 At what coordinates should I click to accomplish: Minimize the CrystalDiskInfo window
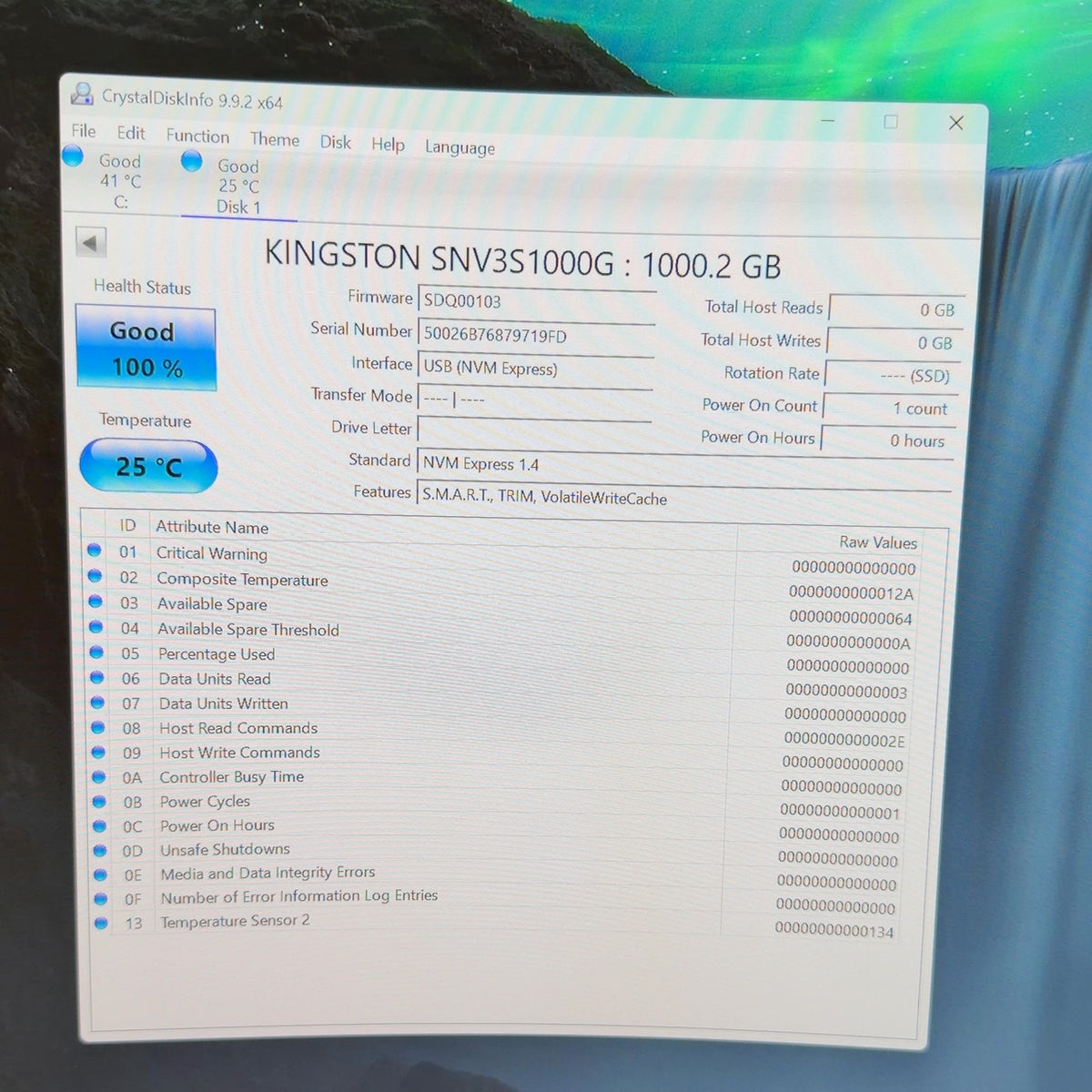[828, 120]
